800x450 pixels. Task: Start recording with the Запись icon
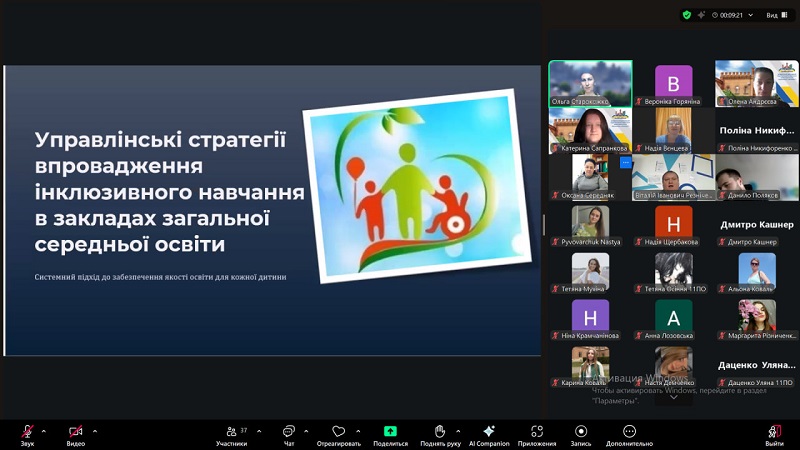(x=581, y=432)
